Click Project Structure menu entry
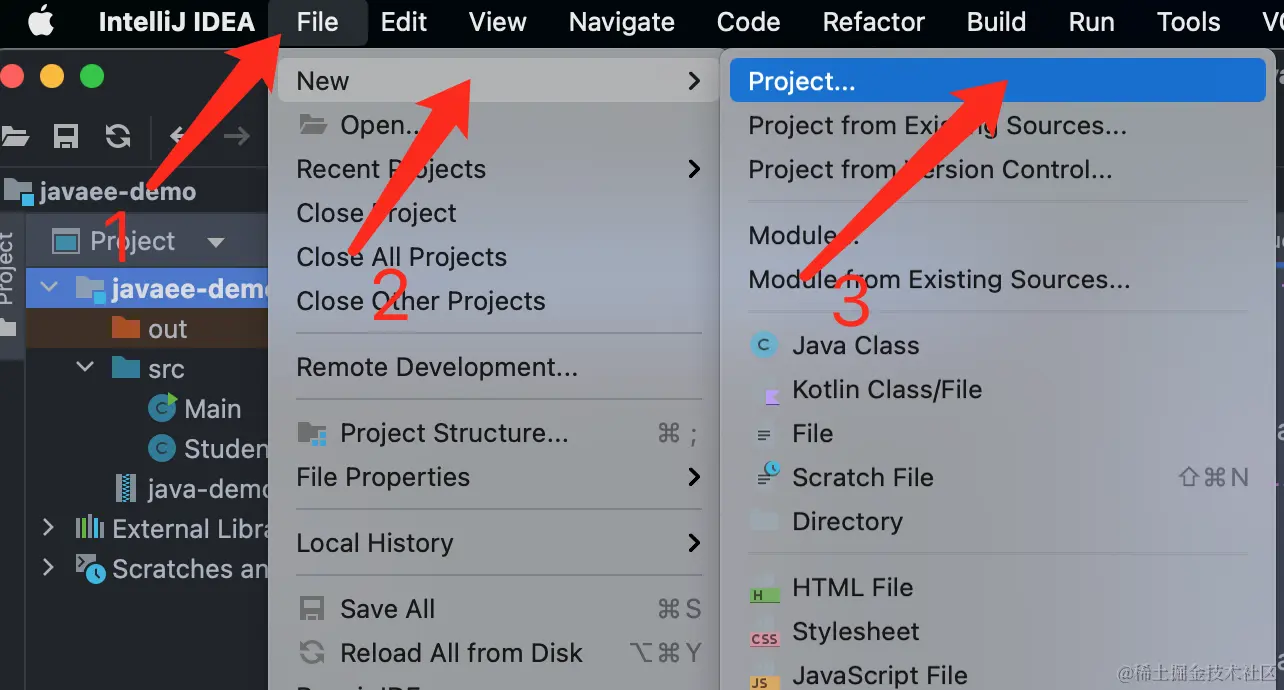This screenshot has height=690, width=1284. pyautogui.click(x=454, y=433)
